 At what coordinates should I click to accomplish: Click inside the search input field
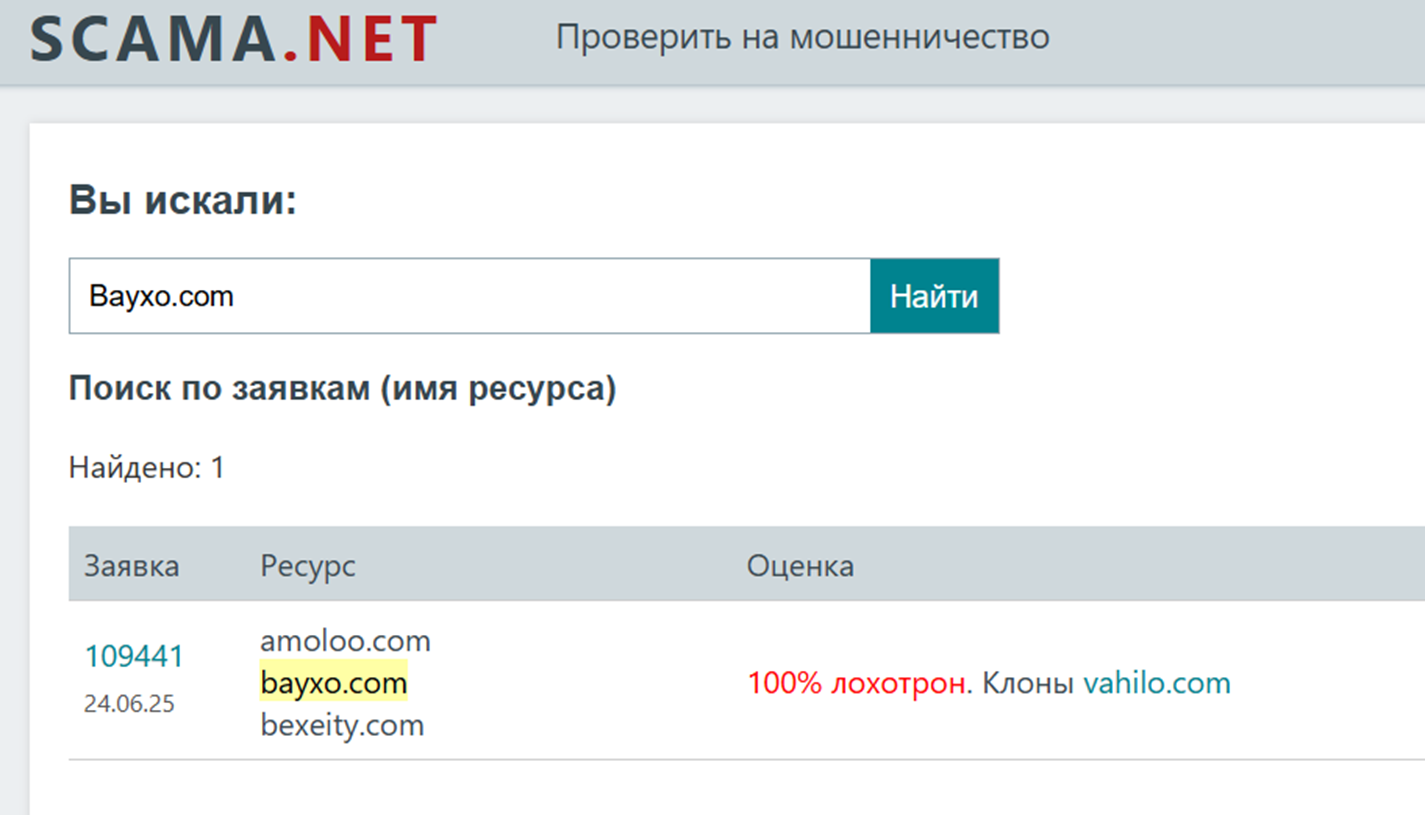coord(470,296)
